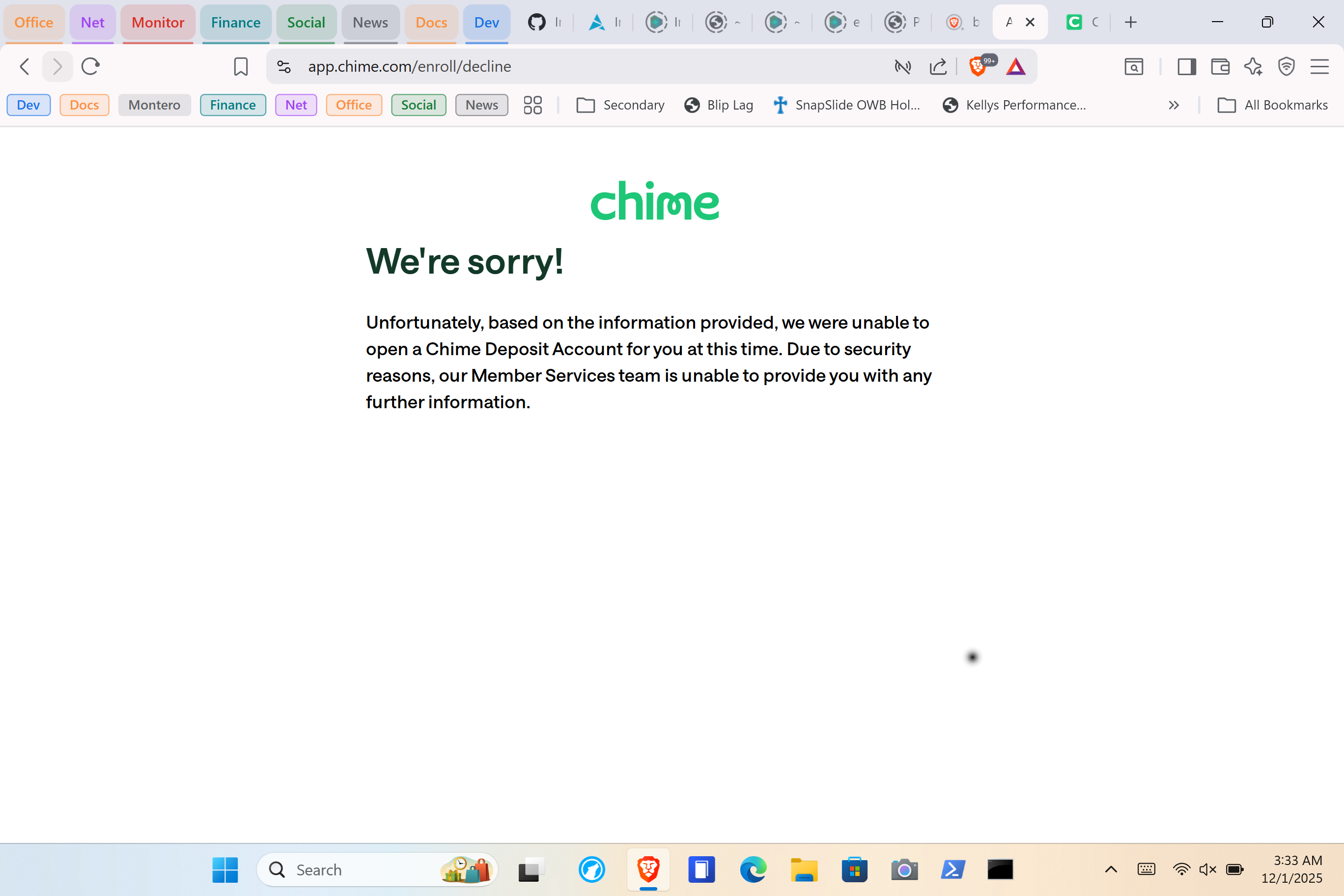Open Brave Rewards triangle icon
The width and height of the screenshot is (1344, 896).
point(1016,67)
